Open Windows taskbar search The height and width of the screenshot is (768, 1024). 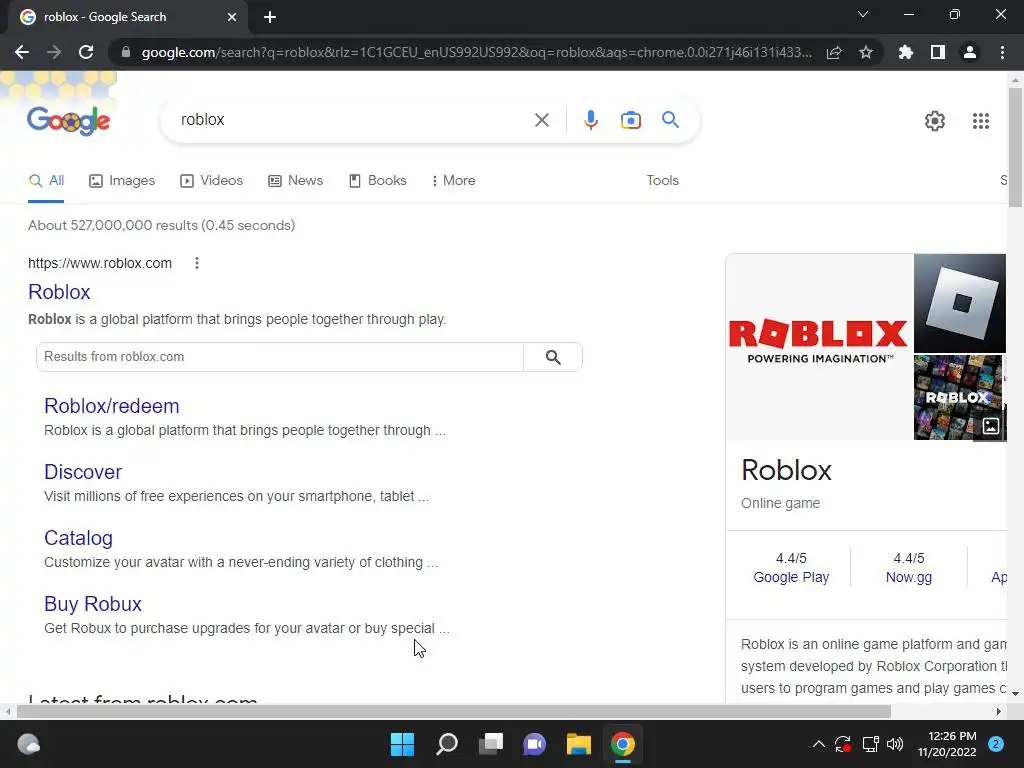click(447, 744)
